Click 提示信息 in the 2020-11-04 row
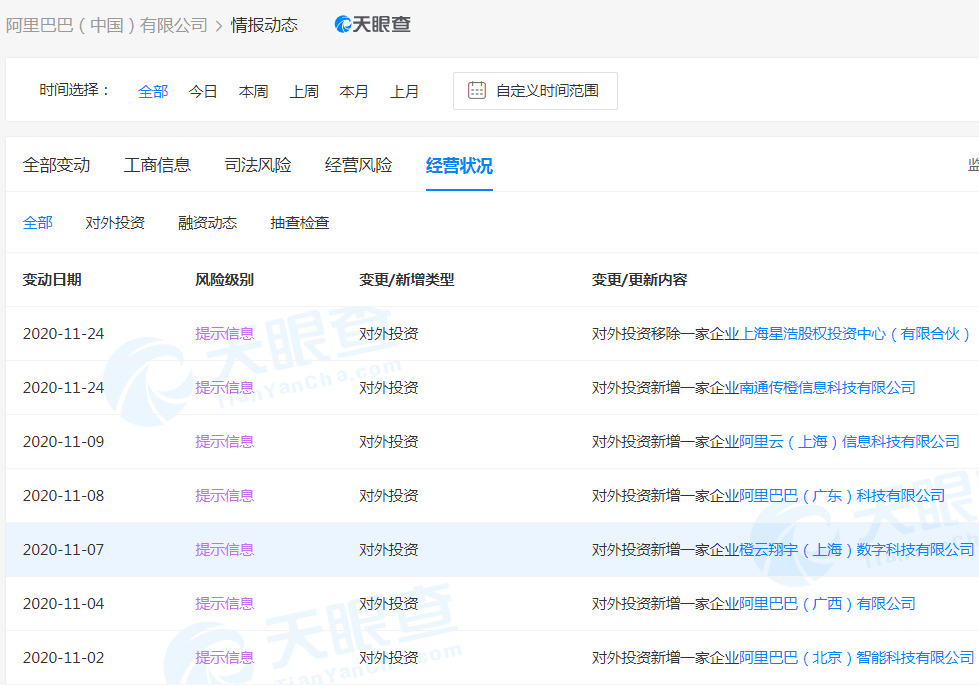This screenshot has height=685, width=979. (x=225, y=604)
